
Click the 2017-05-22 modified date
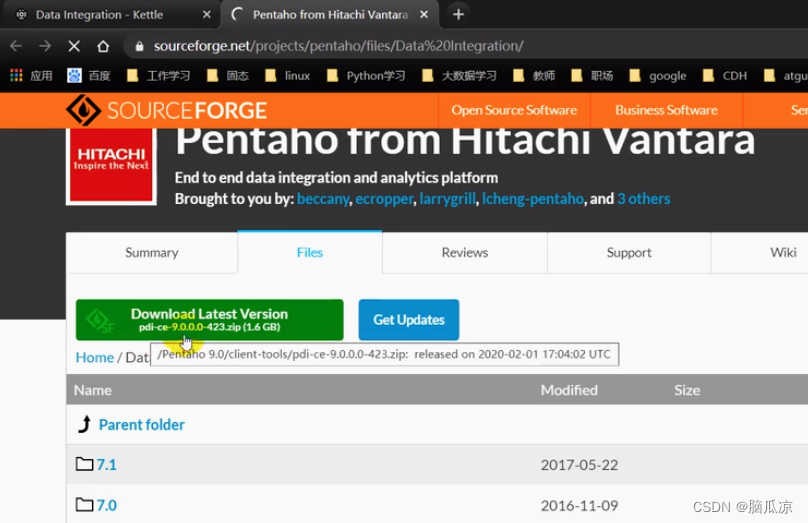[579, 465]
